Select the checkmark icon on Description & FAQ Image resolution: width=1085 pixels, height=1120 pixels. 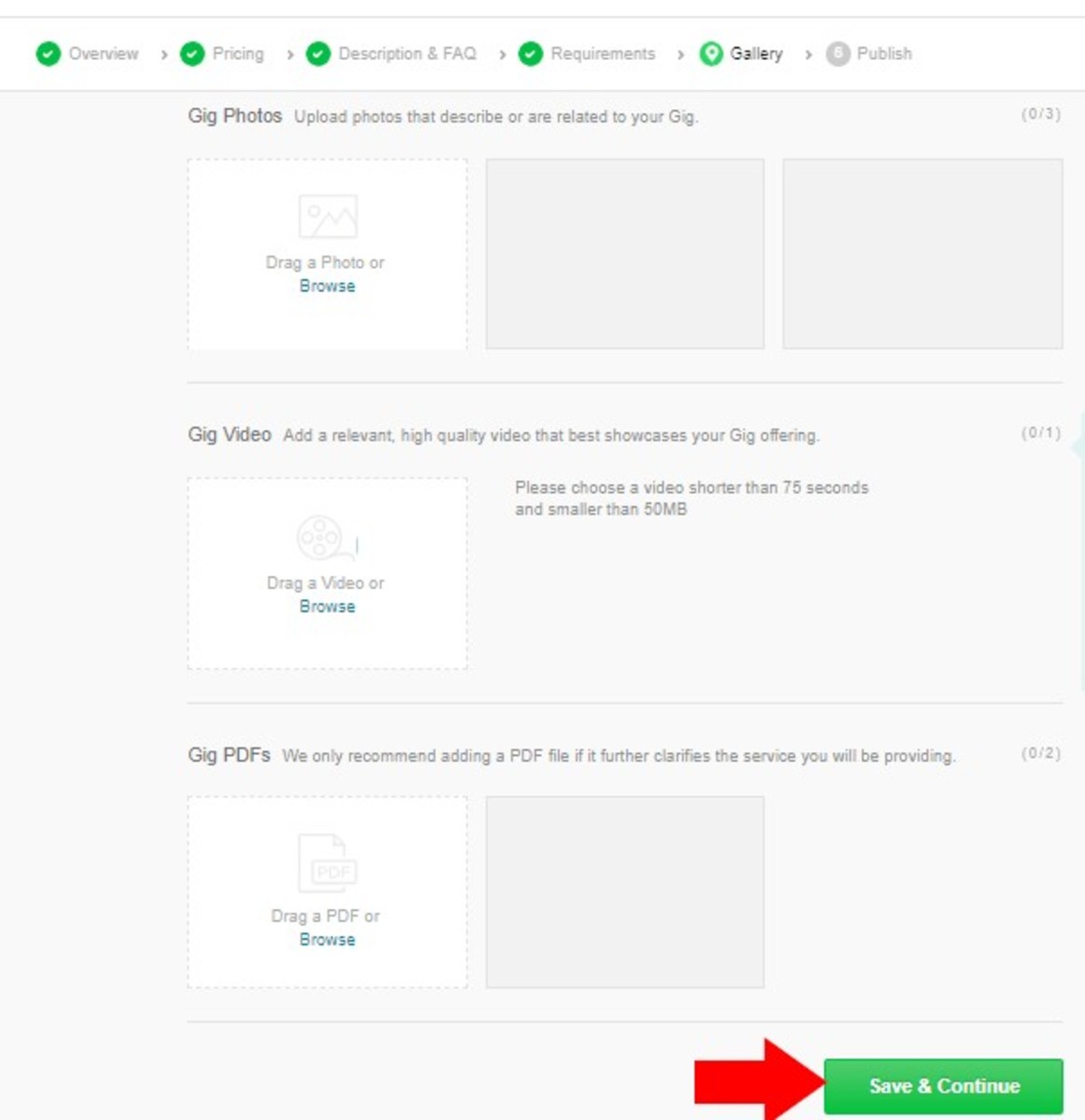click(x=317, y=54)
